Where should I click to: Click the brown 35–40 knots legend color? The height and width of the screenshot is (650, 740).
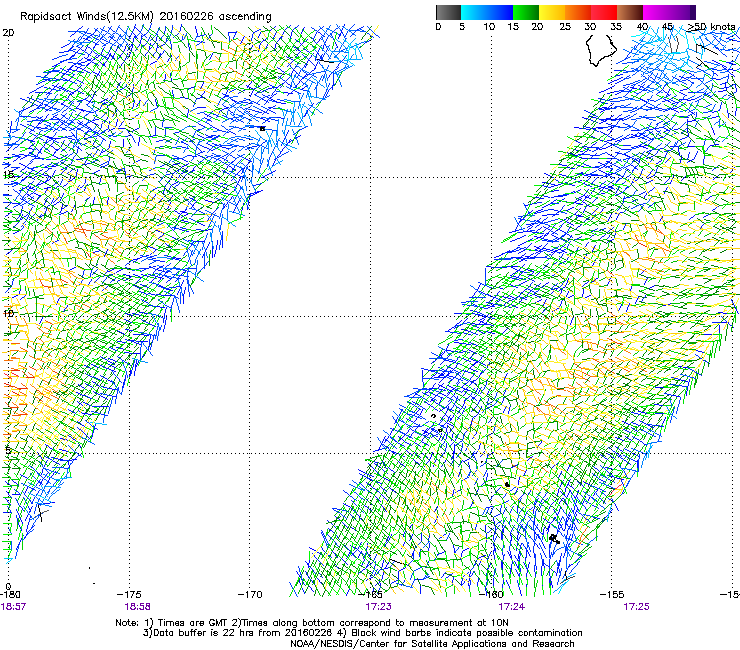[x=630, y=12]
